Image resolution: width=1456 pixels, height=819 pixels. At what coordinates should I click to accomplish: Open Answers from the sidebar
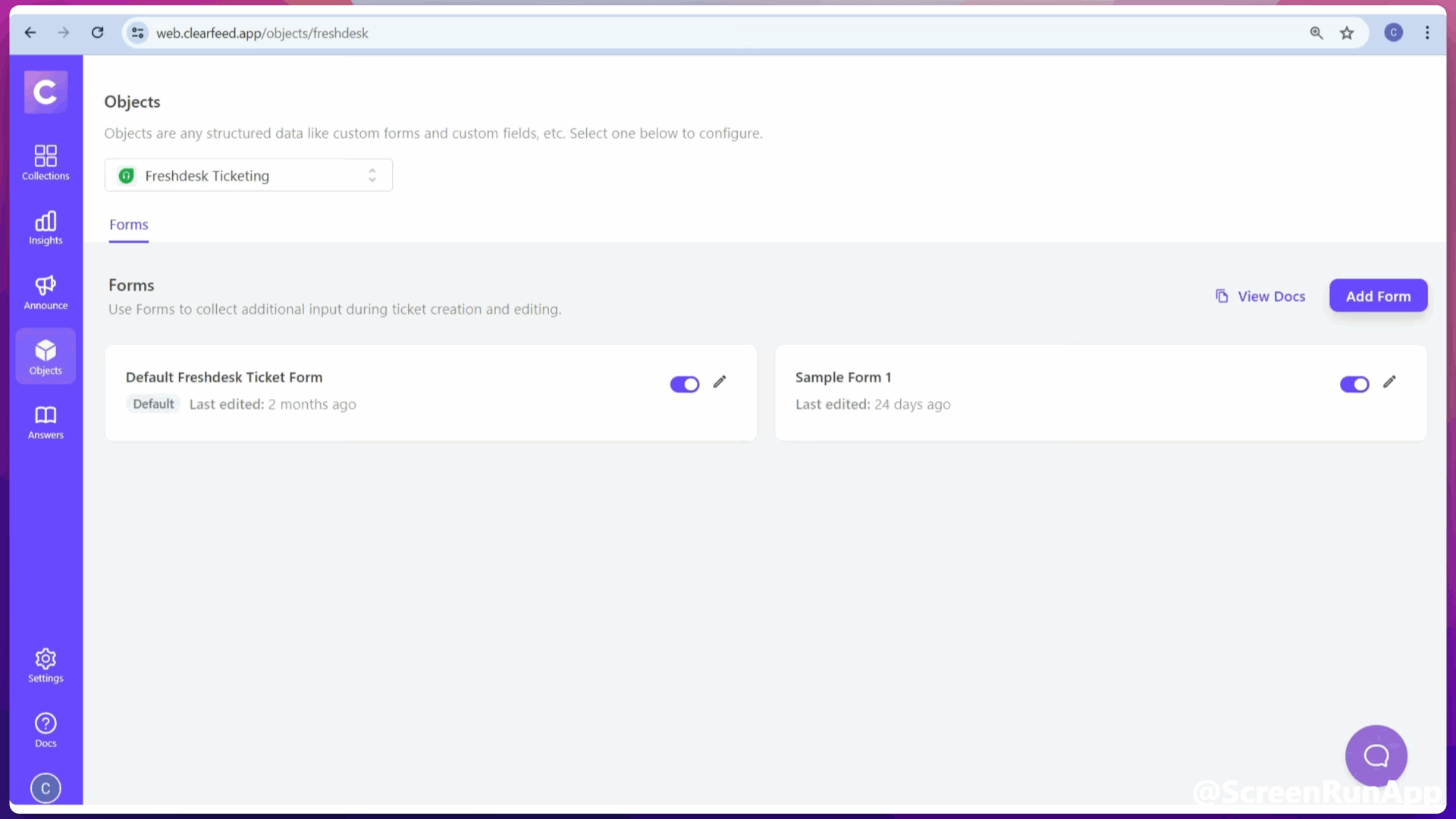coord(45,422)
